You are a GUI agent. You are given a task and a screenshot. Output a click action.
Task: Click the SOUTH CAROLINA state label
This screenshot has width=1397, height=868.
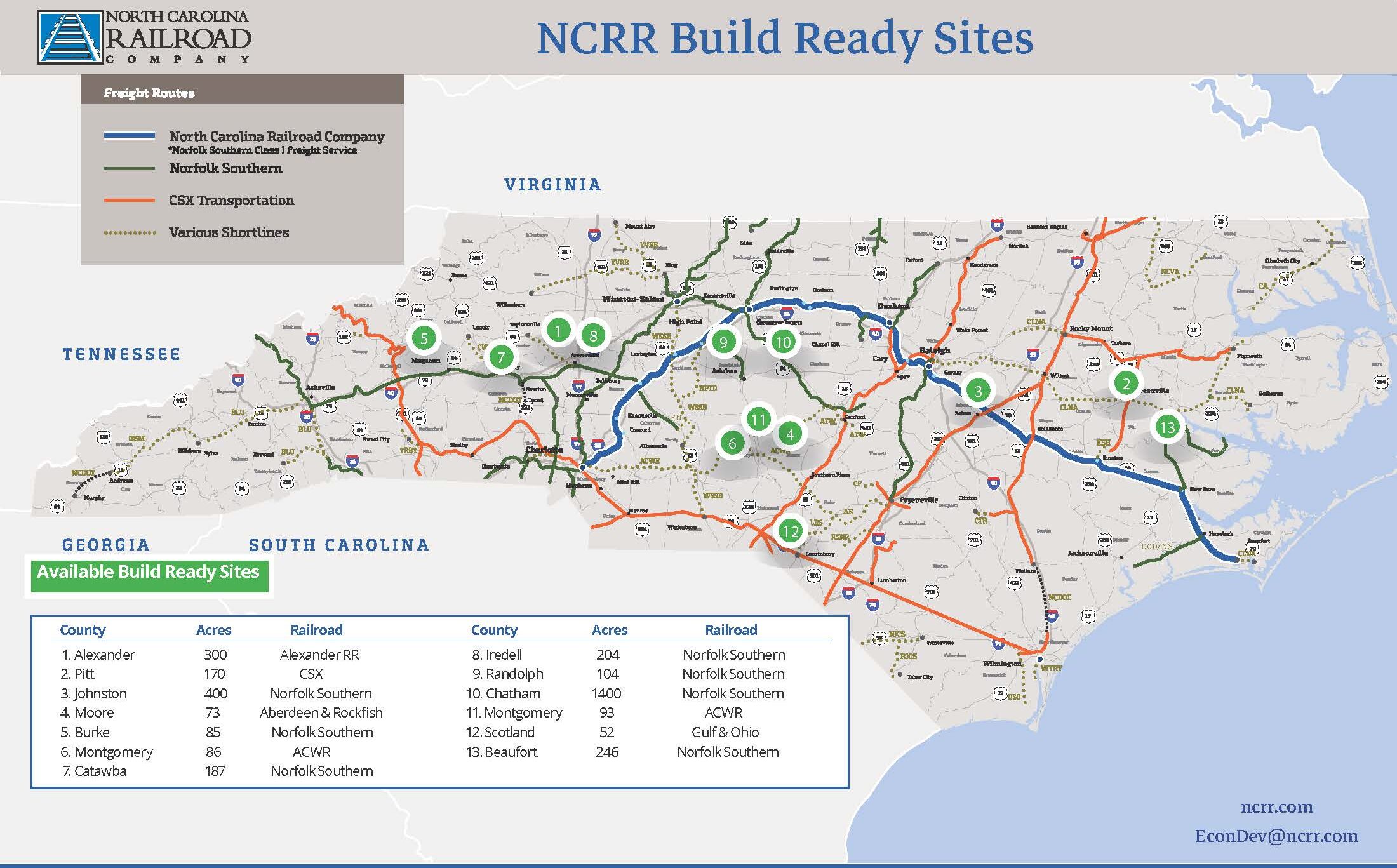pyautogui.click(x=339, y=545)
